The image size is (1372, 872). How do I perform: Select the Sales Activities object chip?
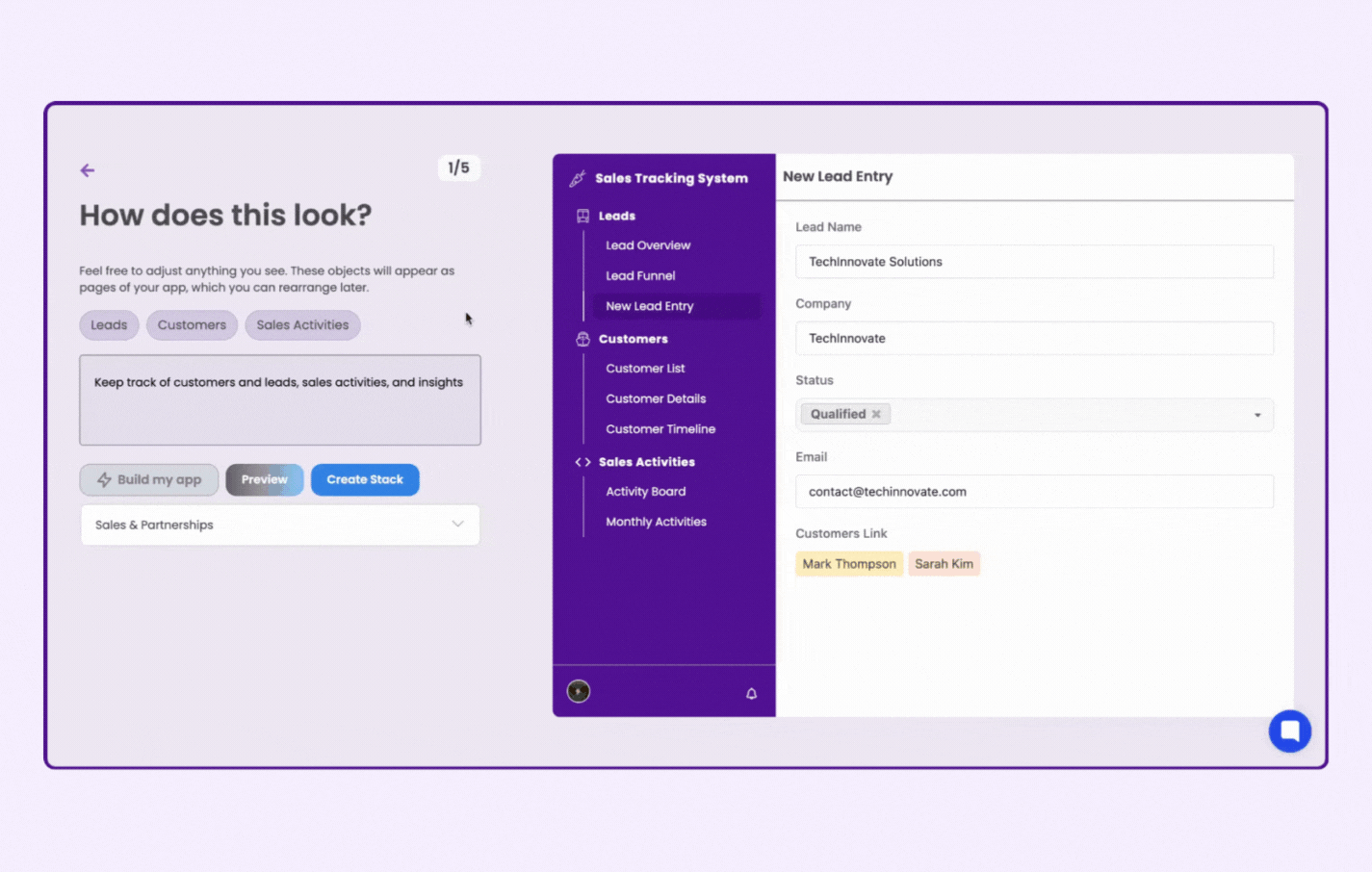[302, 325]
